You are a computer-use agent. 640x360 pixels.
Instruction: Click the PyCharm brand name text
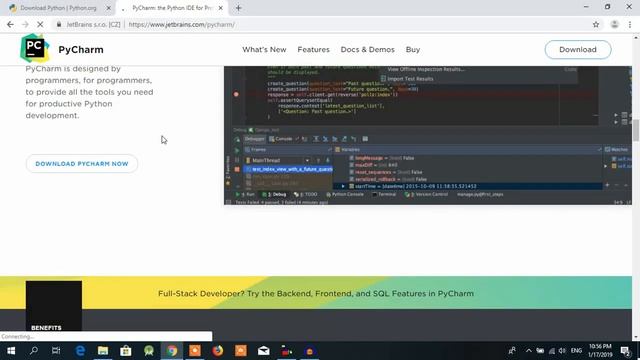(x=81, y=49)
